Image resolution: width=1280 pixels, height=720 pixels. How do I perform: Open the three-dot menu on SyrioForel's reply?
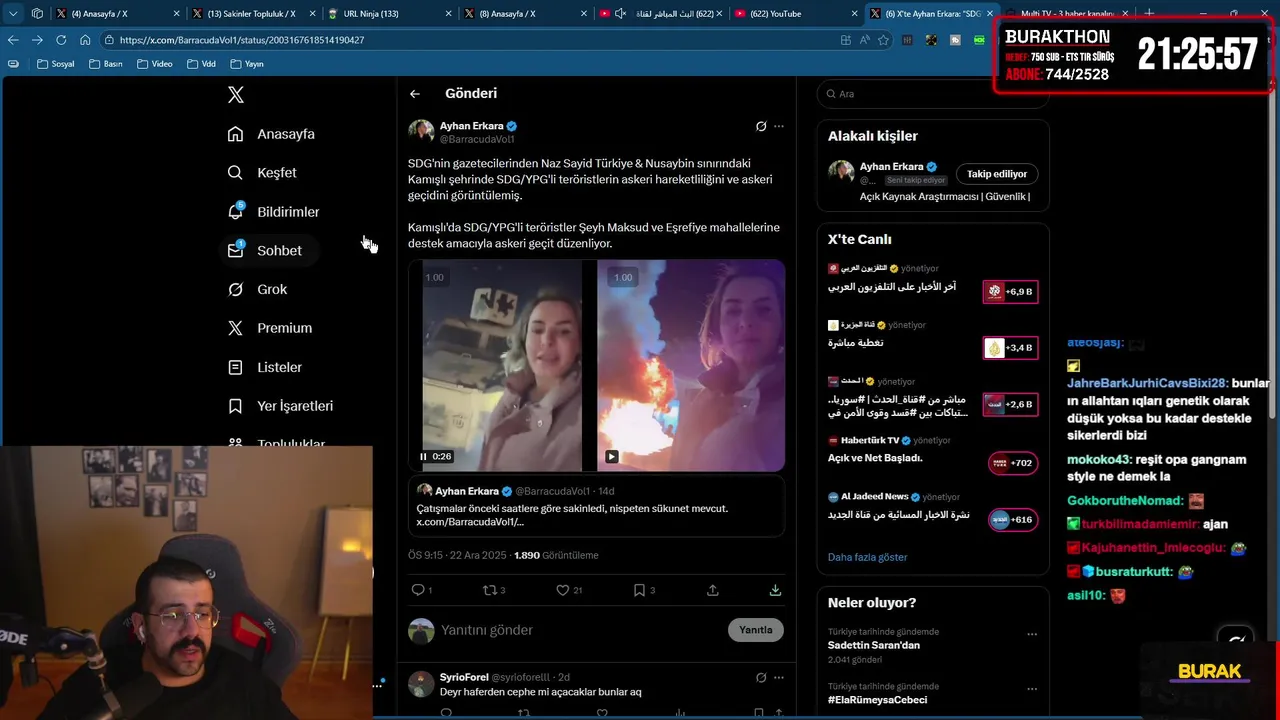pos(779,677)
